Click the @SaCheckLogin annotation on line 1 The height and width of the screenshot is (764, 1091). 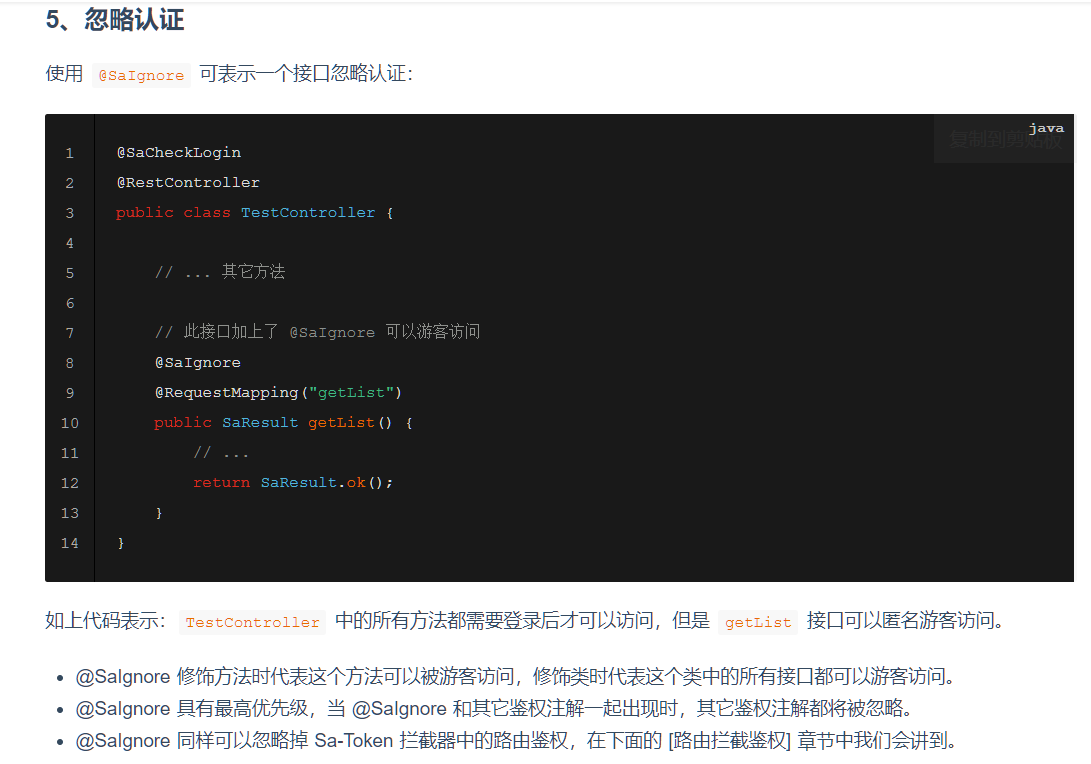[x=179, y=152]
